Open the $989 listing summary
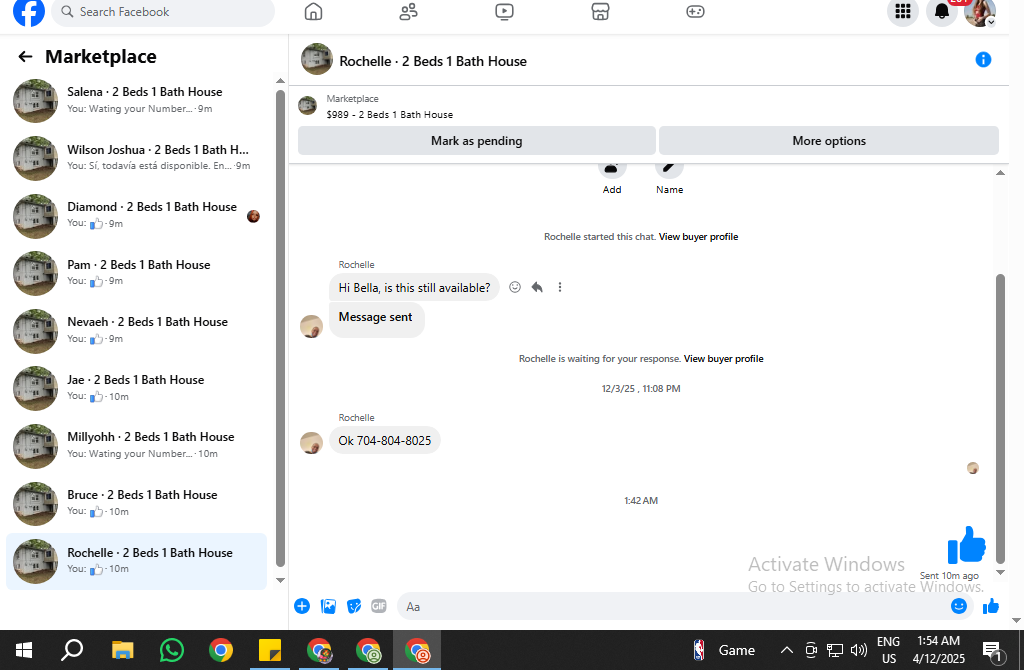 [x=389, y=114]
